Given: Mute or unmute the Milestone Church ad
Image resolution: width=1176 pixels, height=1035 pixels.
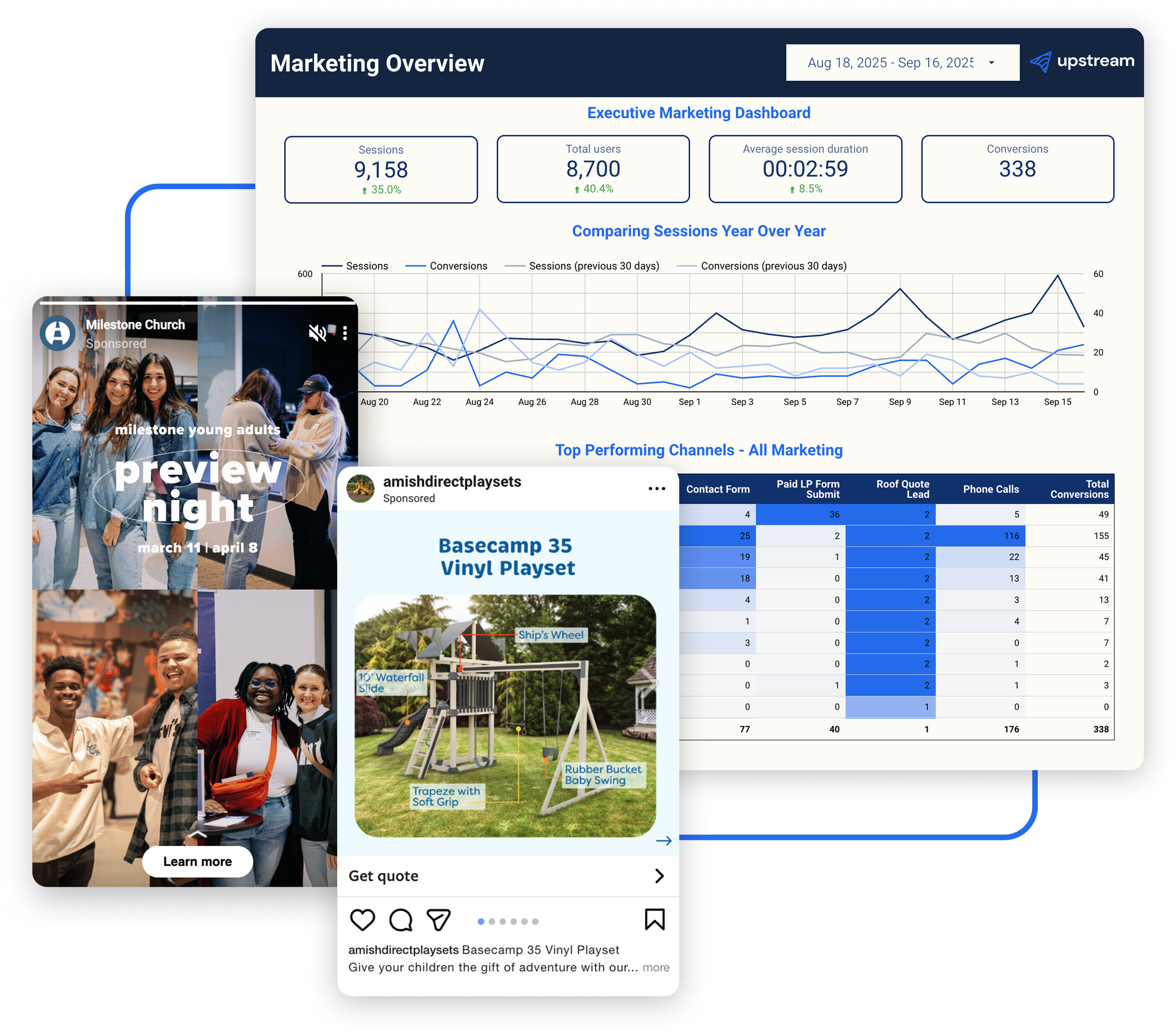Looking at the screenshot, I should (x=317, y=333).
